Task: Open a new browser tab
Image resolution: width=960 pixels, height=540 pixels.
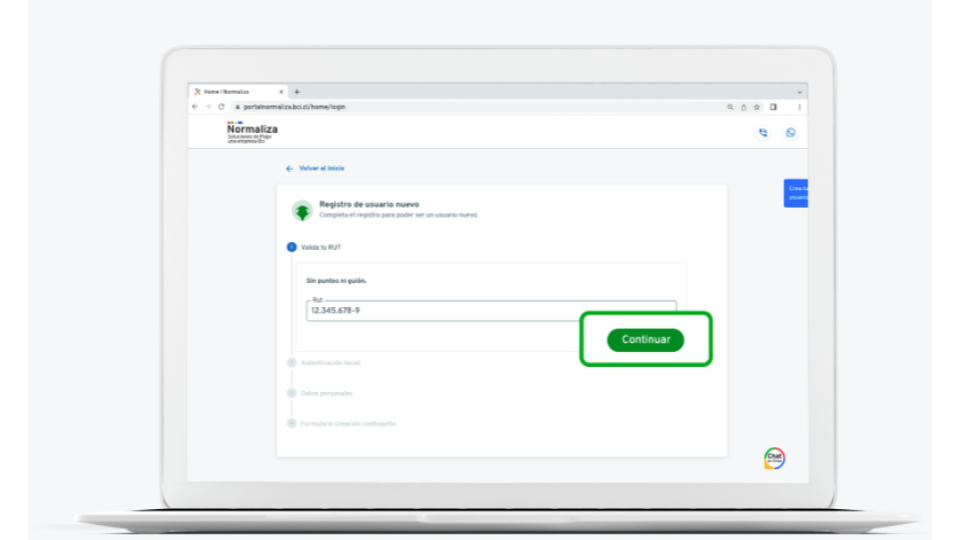Action: click(297, 91)
